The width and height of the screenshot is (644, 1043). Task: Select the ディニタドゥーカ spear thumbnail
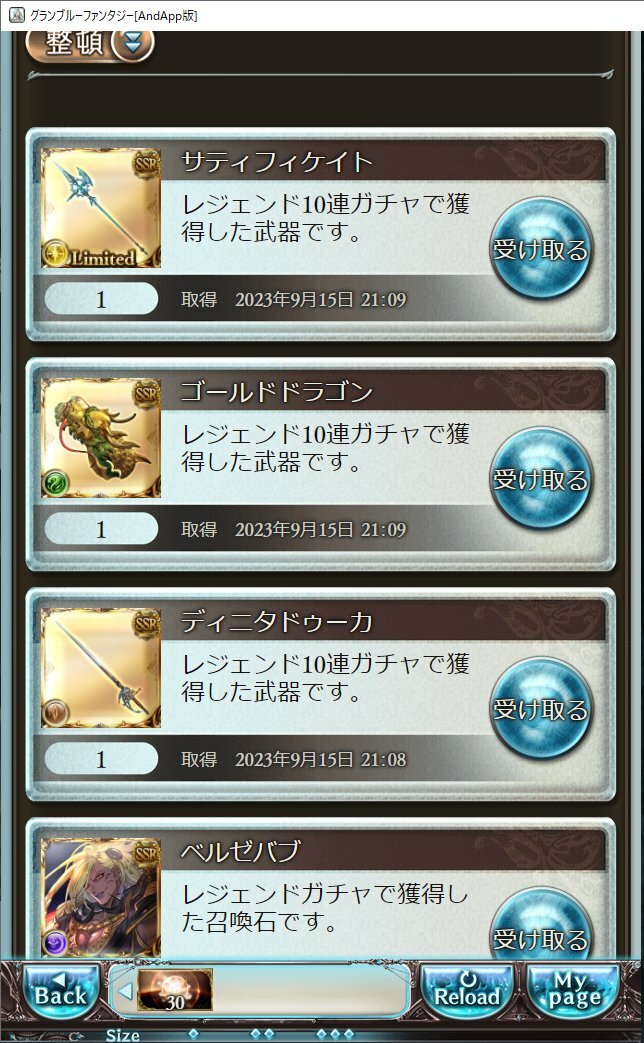click(100, 669)
